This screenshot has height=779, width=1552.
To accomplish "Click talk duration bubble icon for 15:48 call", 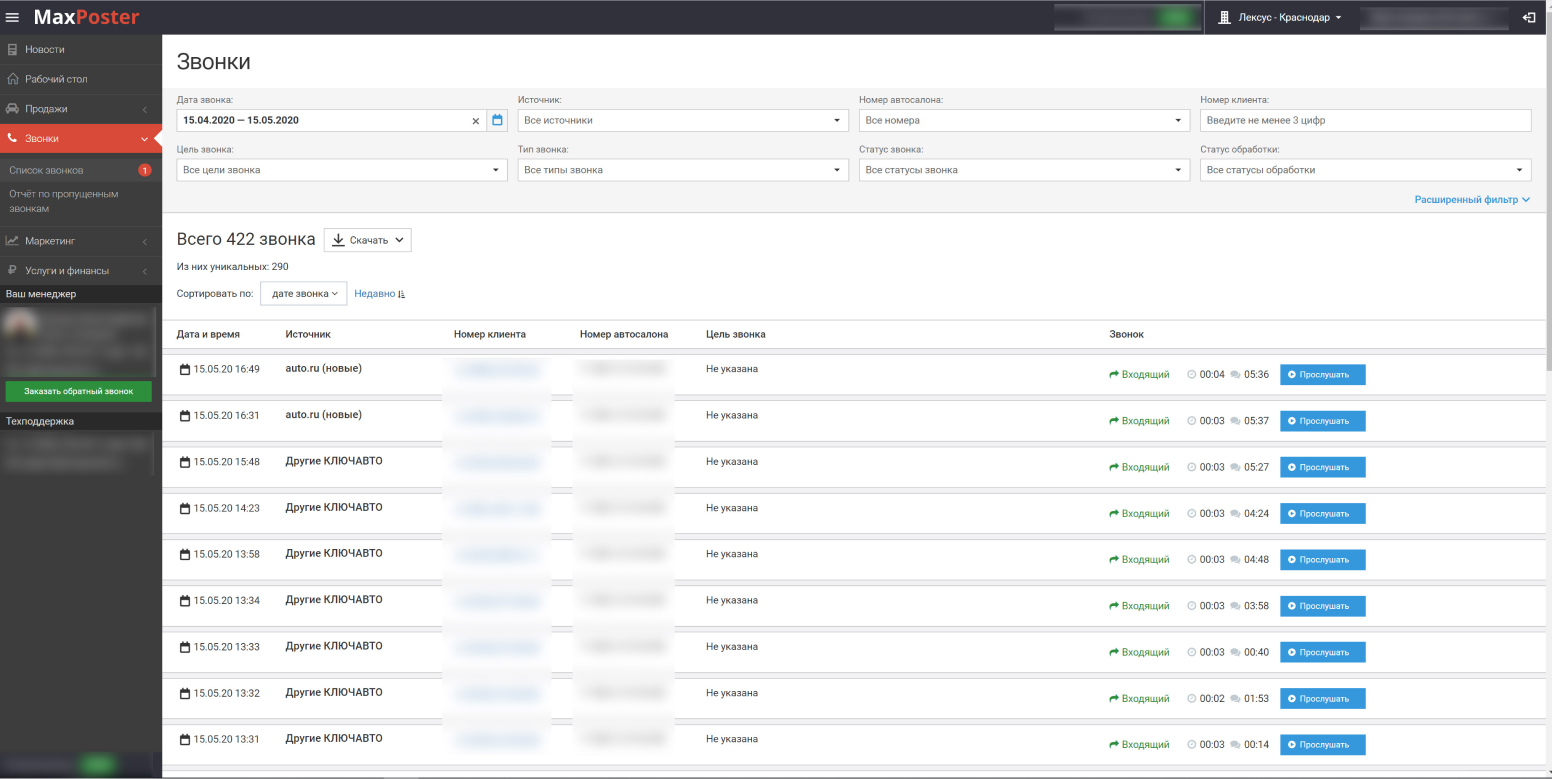I will click(x=1235, y=467).
